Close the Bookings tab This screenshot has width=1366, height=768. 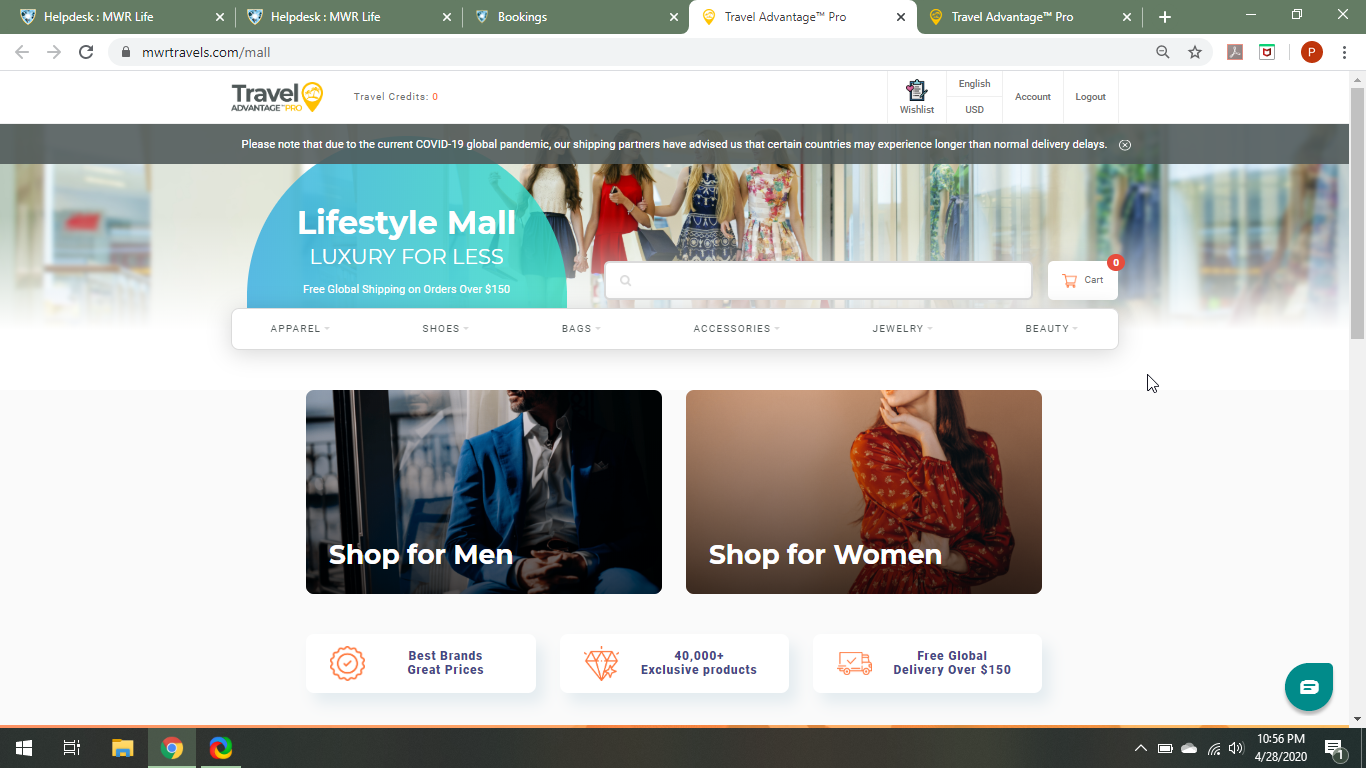[673, 17]
